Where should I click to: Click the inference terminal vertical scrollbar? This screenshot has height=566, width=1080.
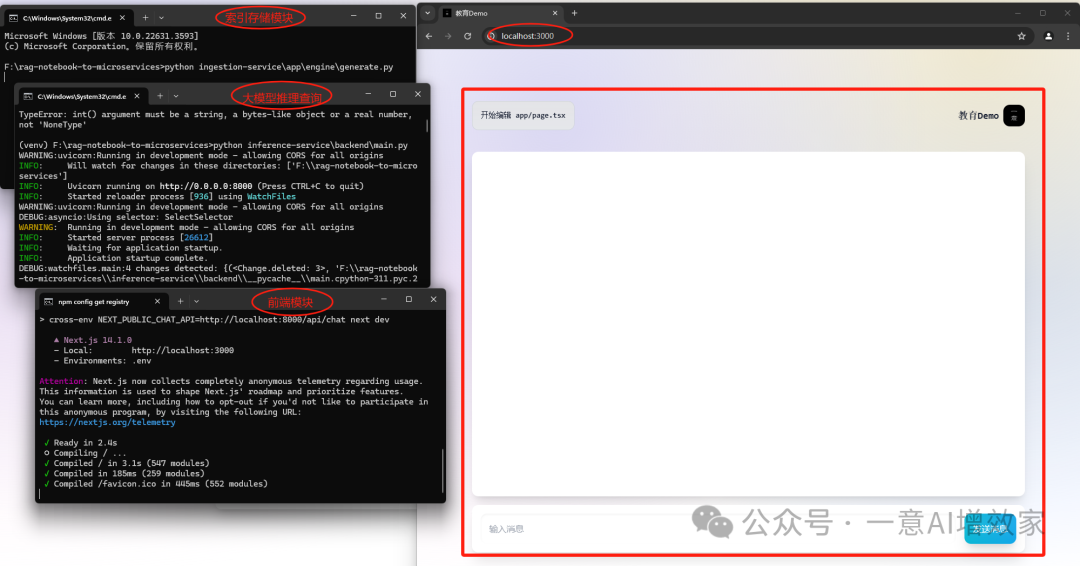pyautogui.click(x=427, y=125)
